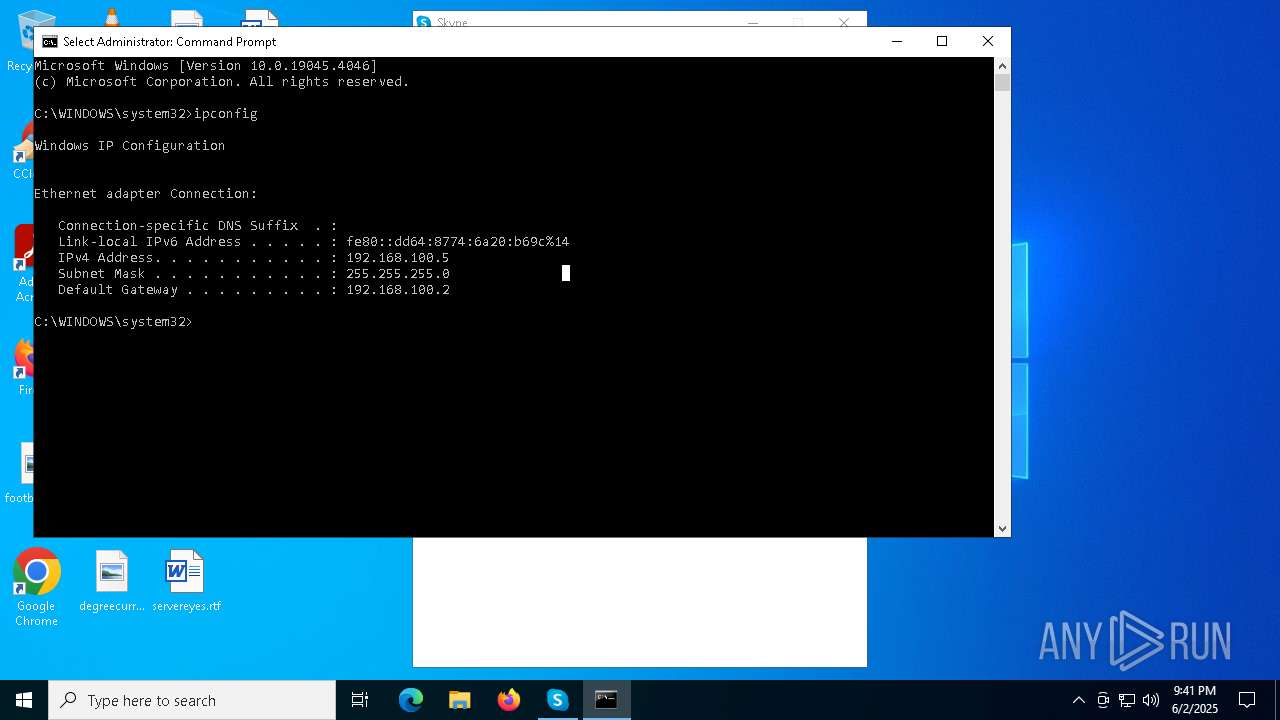This screenshot has height=720, width=1280.
Task: Open the Google Chrome desktop shortcut
Action: tap(36, 588)
